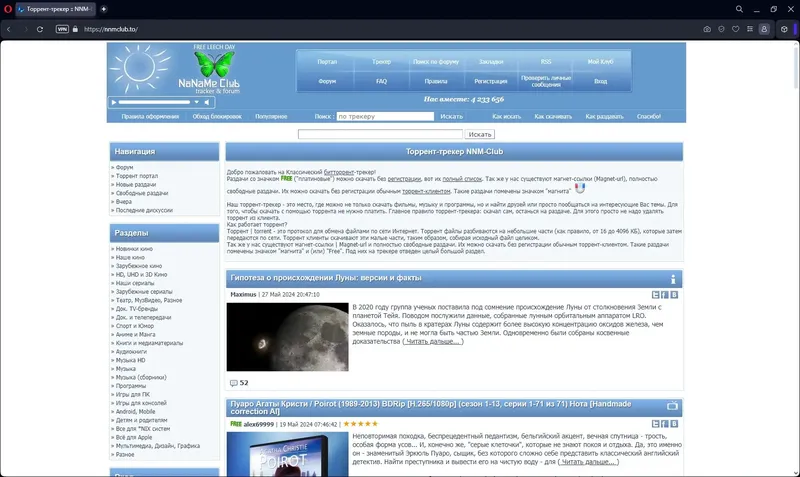The image size is (800, 477).
Task: Open Зарубежные сериалы section
Action: point(144,292)
